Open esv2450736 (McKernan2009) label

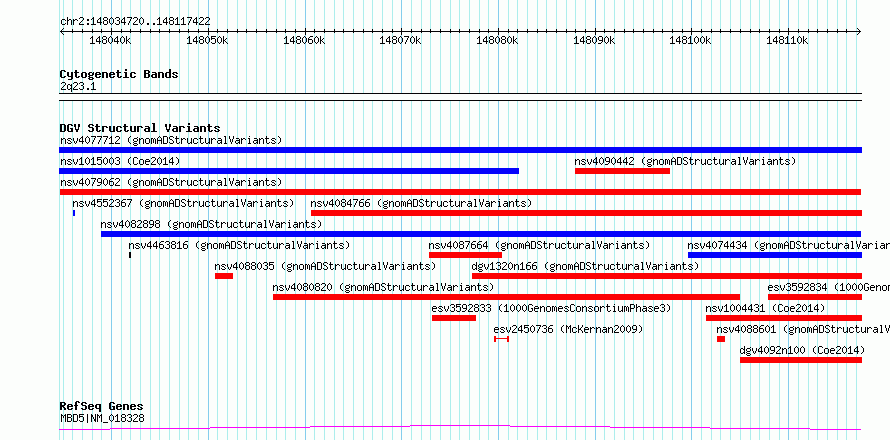coord(568,329)
